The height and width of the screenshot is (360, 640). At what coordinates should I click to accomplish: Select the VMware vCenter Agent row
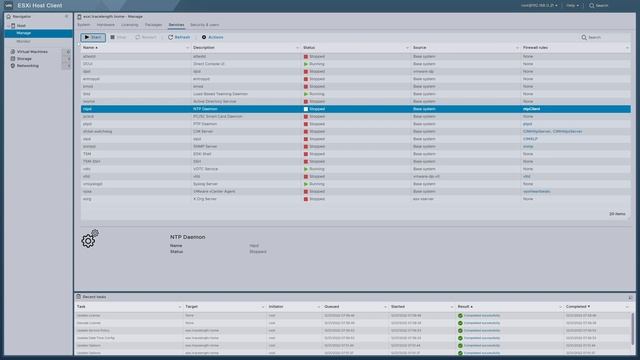click(356, 191)
